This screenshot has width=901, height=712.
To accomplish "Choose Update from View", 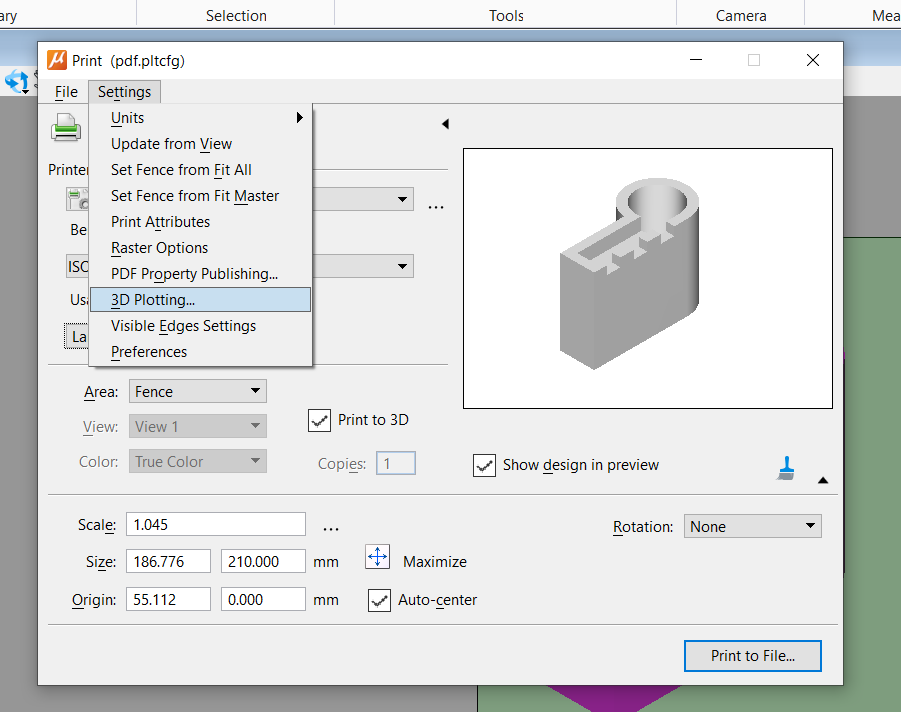I will click(201, 144).
